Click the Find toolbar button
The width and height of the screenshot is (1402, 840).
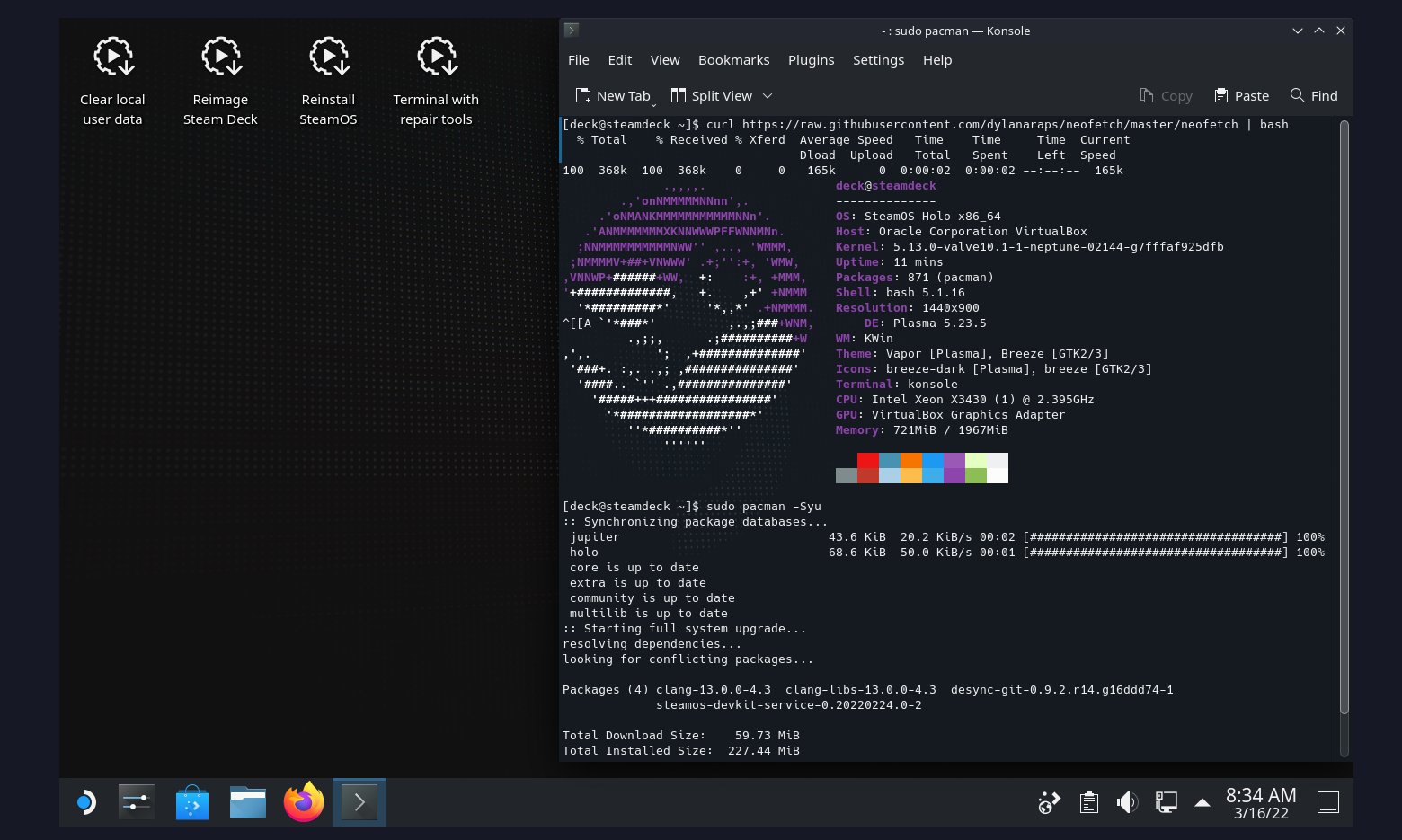[x=1314, y=96]
